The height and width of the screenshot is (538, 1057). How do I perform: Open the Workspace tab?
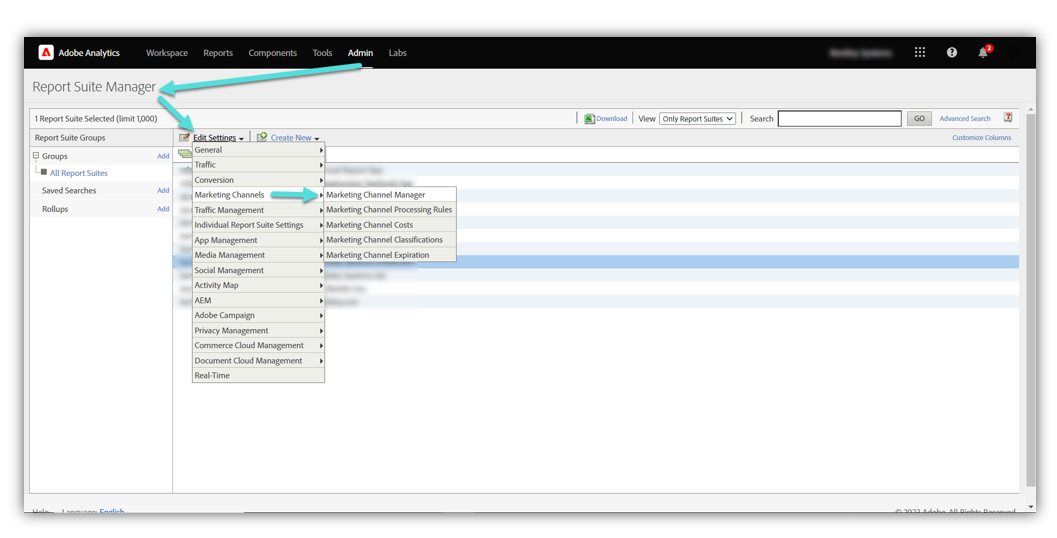click(x=167, y=53)
